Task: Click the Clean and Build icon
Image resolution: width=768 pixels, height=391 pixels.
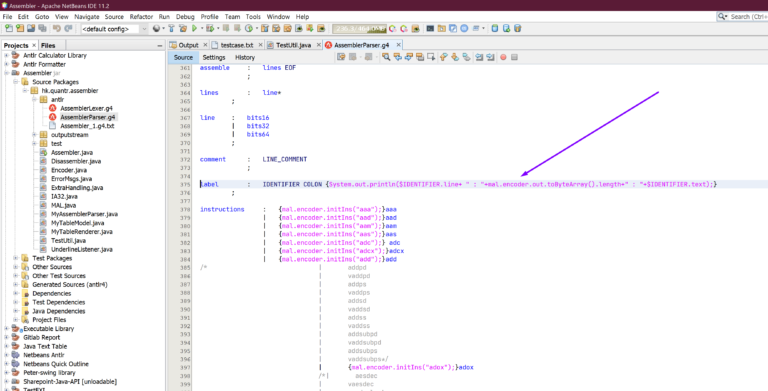Action: (x=183, y=28)
